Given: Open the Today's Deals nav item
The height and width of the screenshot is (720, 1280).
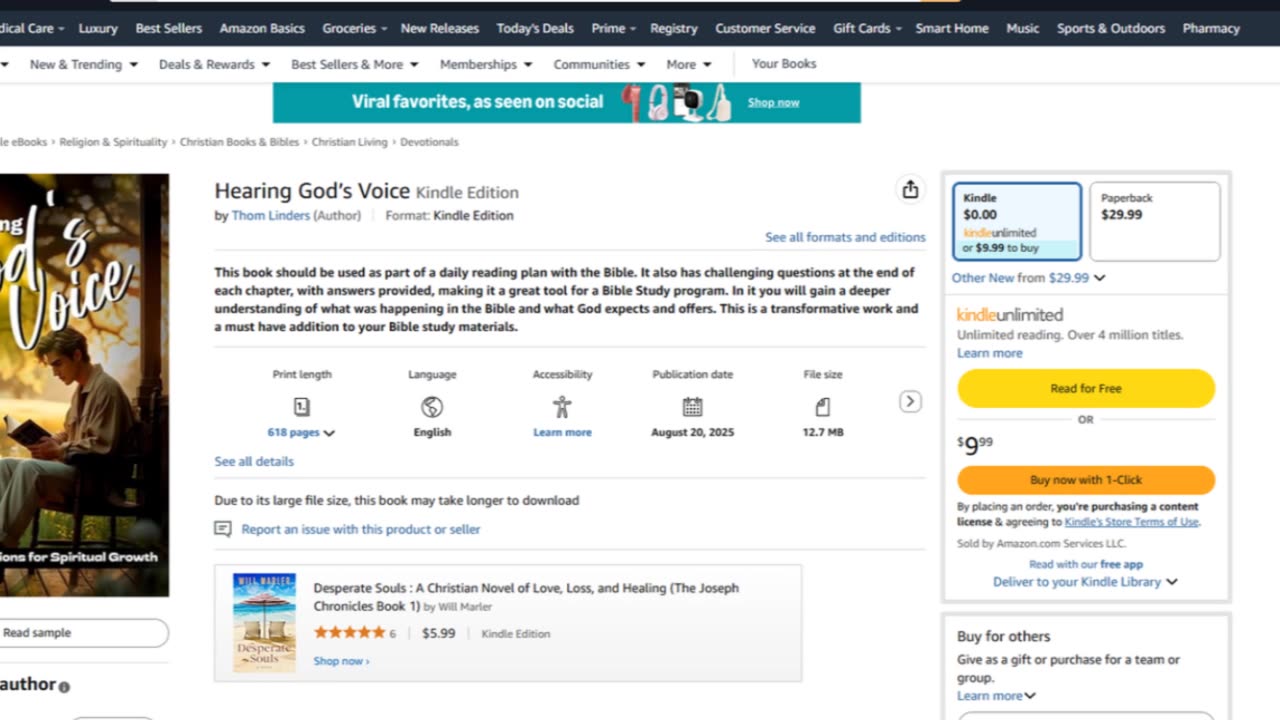Looking at the screenshot, I should pos(535,28).
